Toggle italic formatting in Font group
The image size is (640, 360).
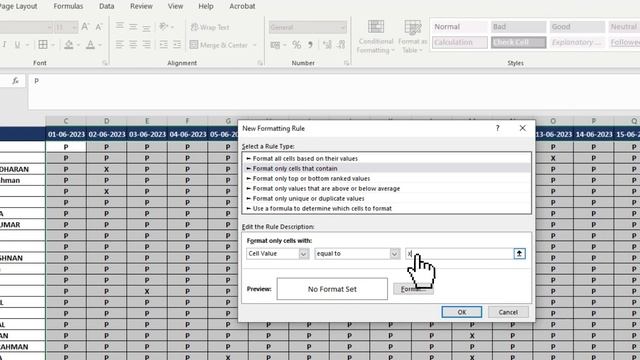[4, 44]
